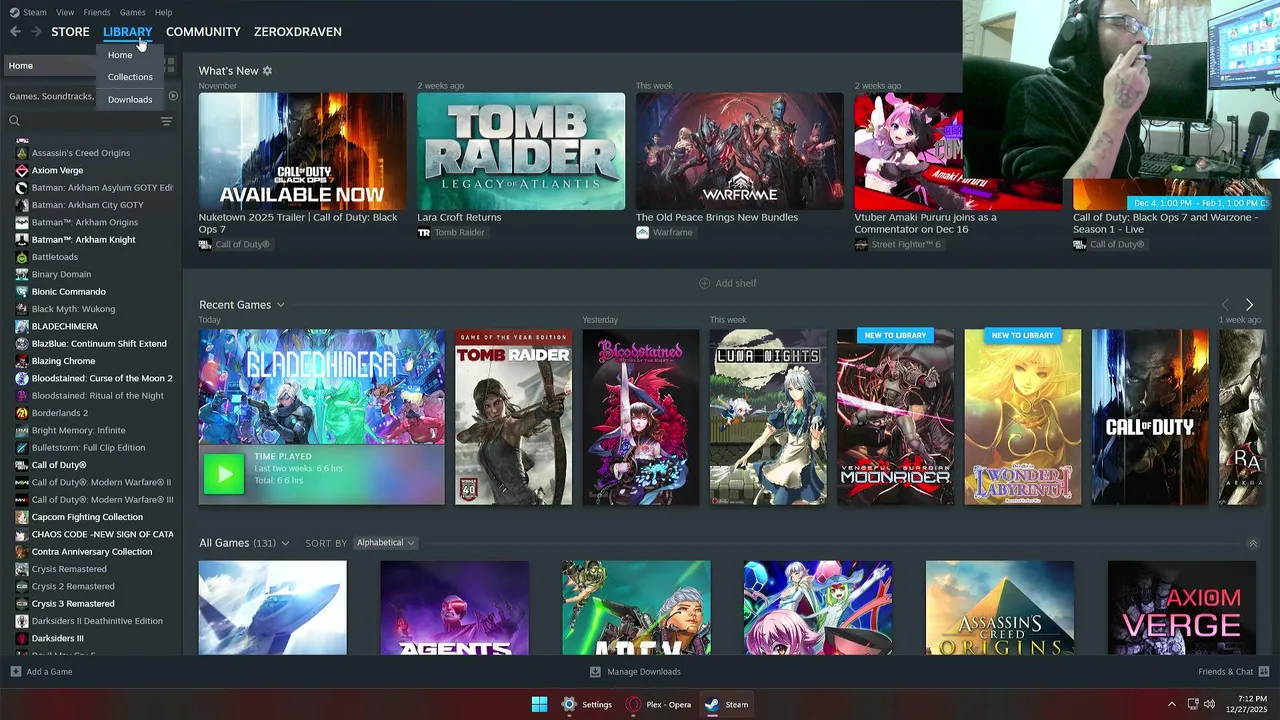Viewport: 1280px width, 720px height.
Task: Click the Add shelf button
Action: pos(727,283)
